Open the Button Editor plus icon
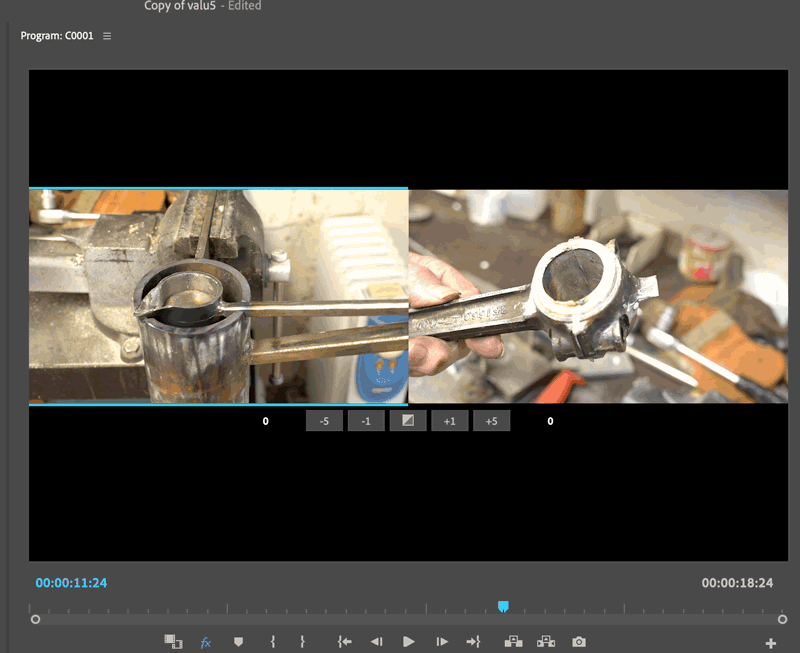 pos(770,643)
